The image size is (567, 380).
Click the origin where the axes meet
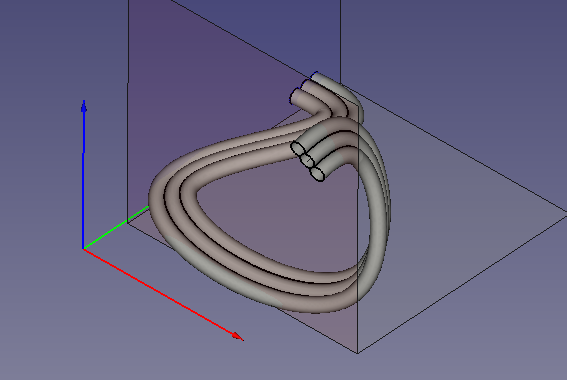pyautogui.click(x=84, y=249)
